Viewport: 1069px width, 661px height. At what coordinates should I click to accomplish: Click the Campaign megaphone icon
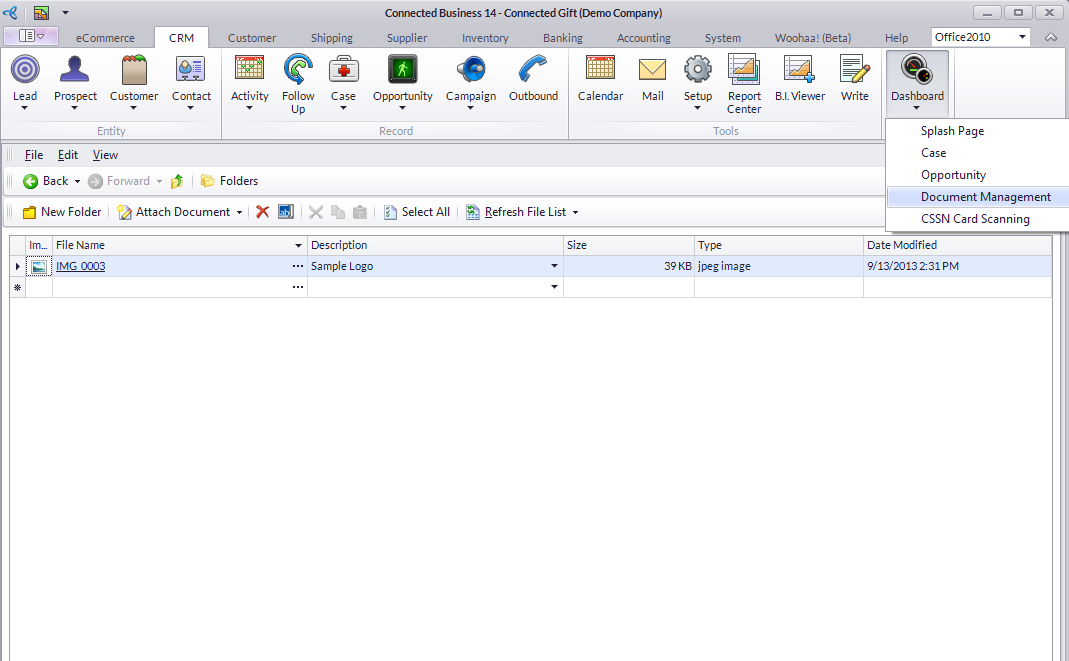(470, 71)
